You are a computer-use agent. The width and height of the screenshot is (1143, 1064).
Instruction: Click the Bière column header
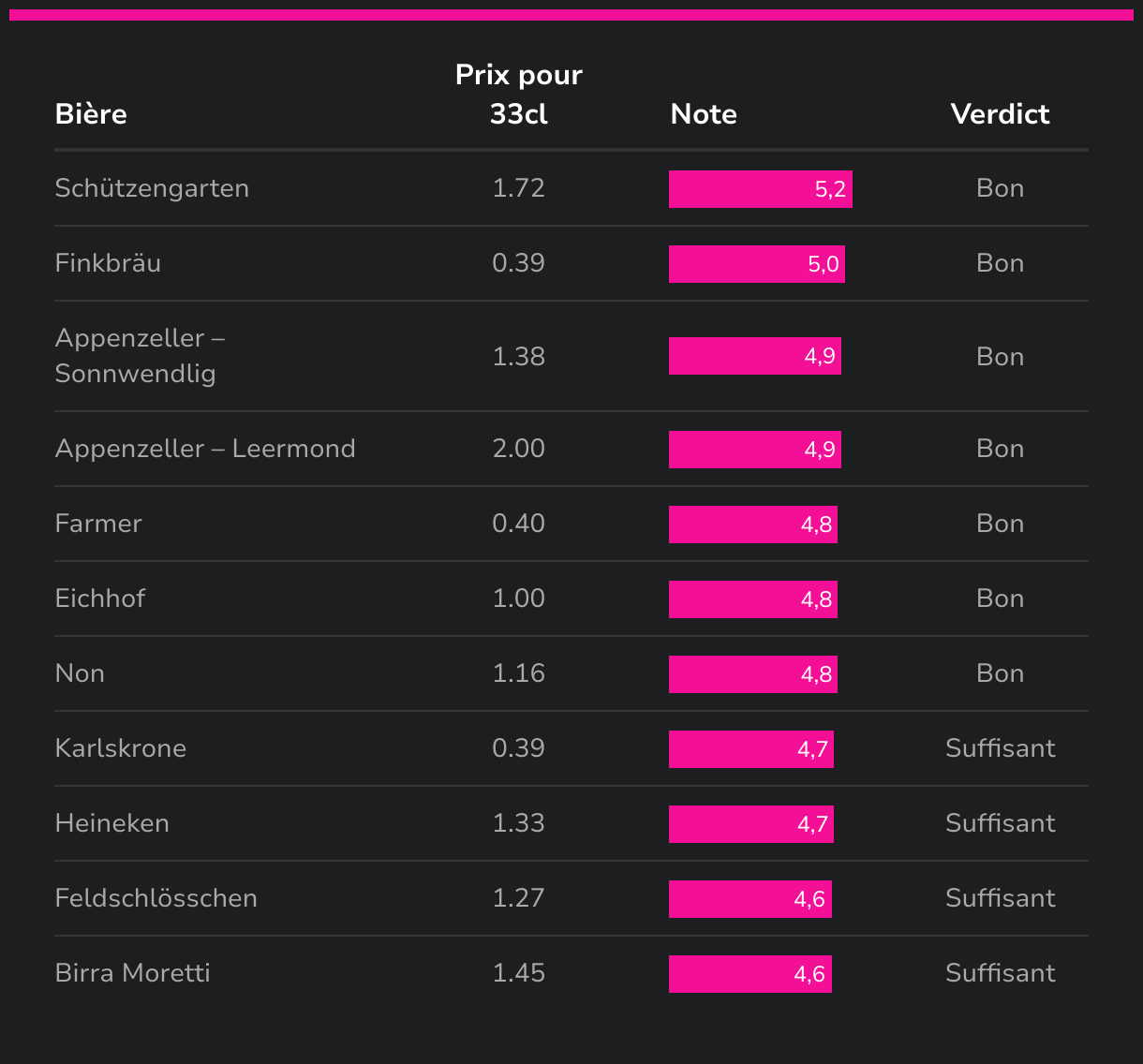click(91, 114)
